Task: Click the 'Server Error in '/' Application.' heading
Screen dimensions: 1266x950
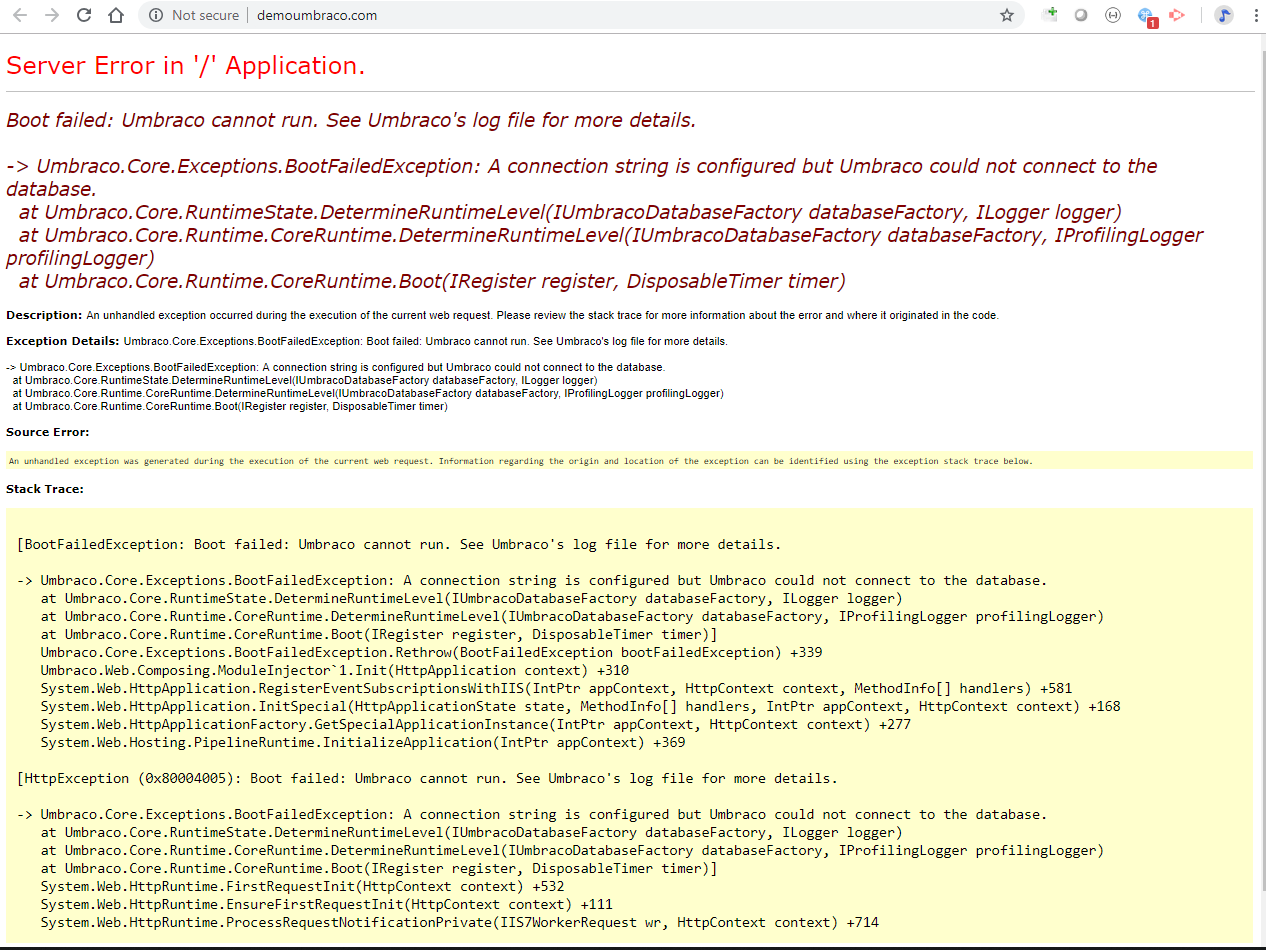Action: (186, 66)
